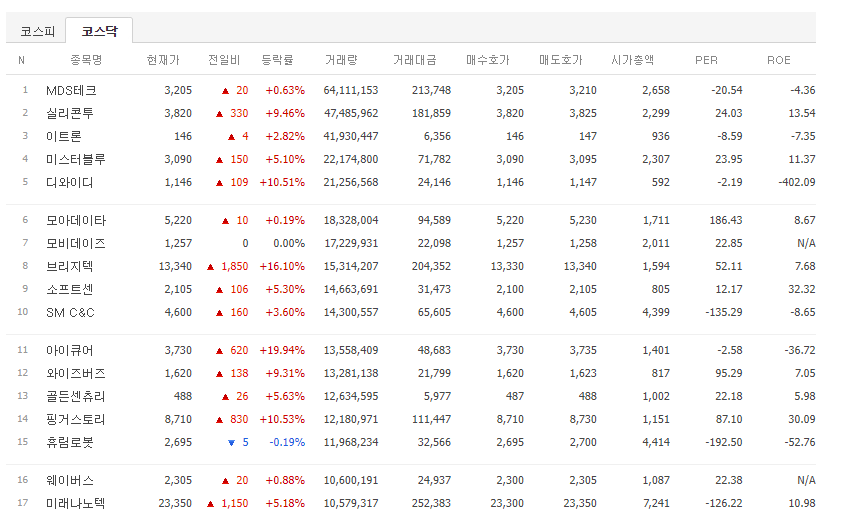Click the up arrow in 미래나노텍 row
Screen dimensions: 844x517
click(x=210, y=504)
